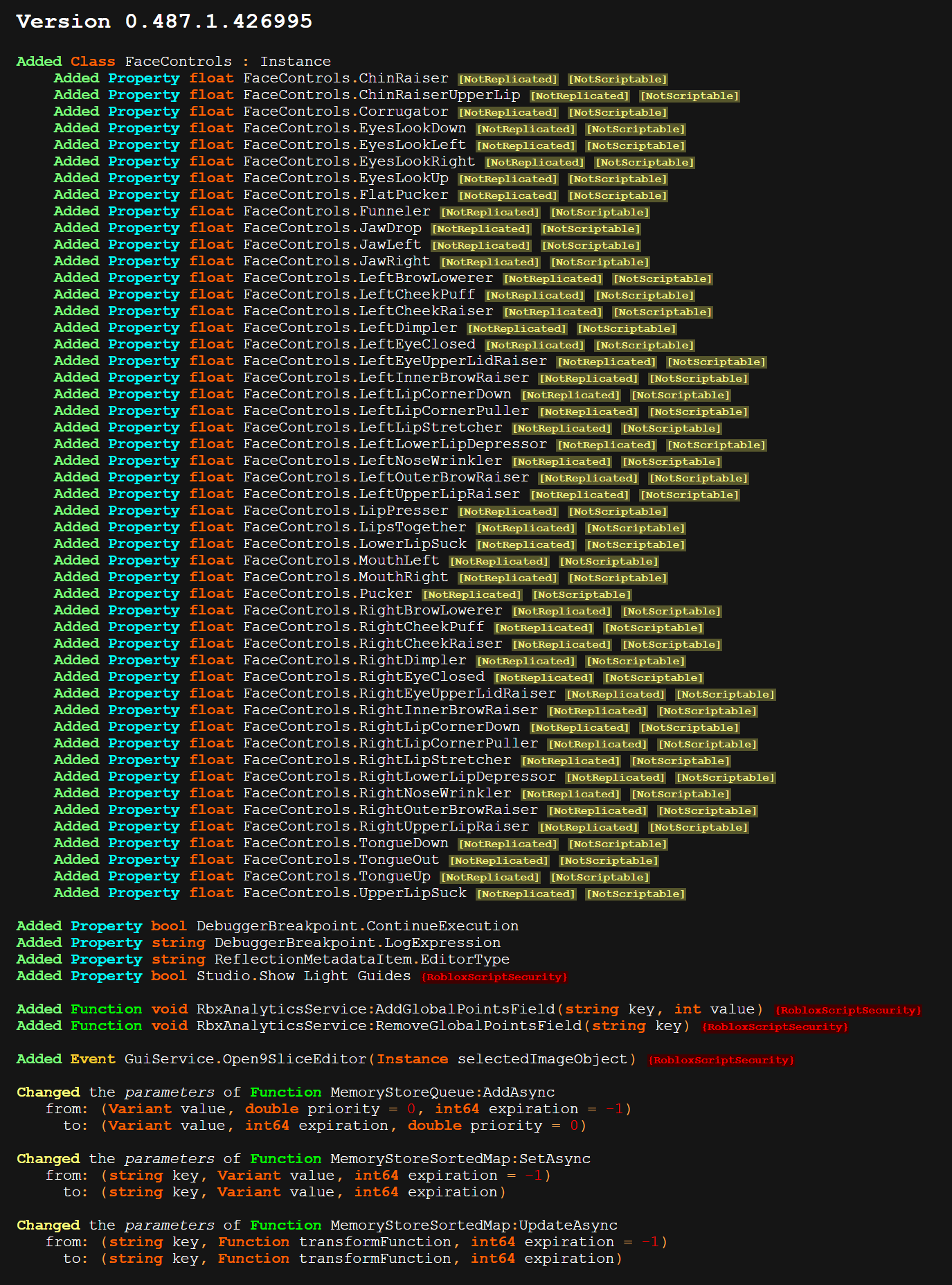Click FaceControls.LeftBrowLowerer property name
This screenshot has width=952, height=1285.
coord(368,278)
